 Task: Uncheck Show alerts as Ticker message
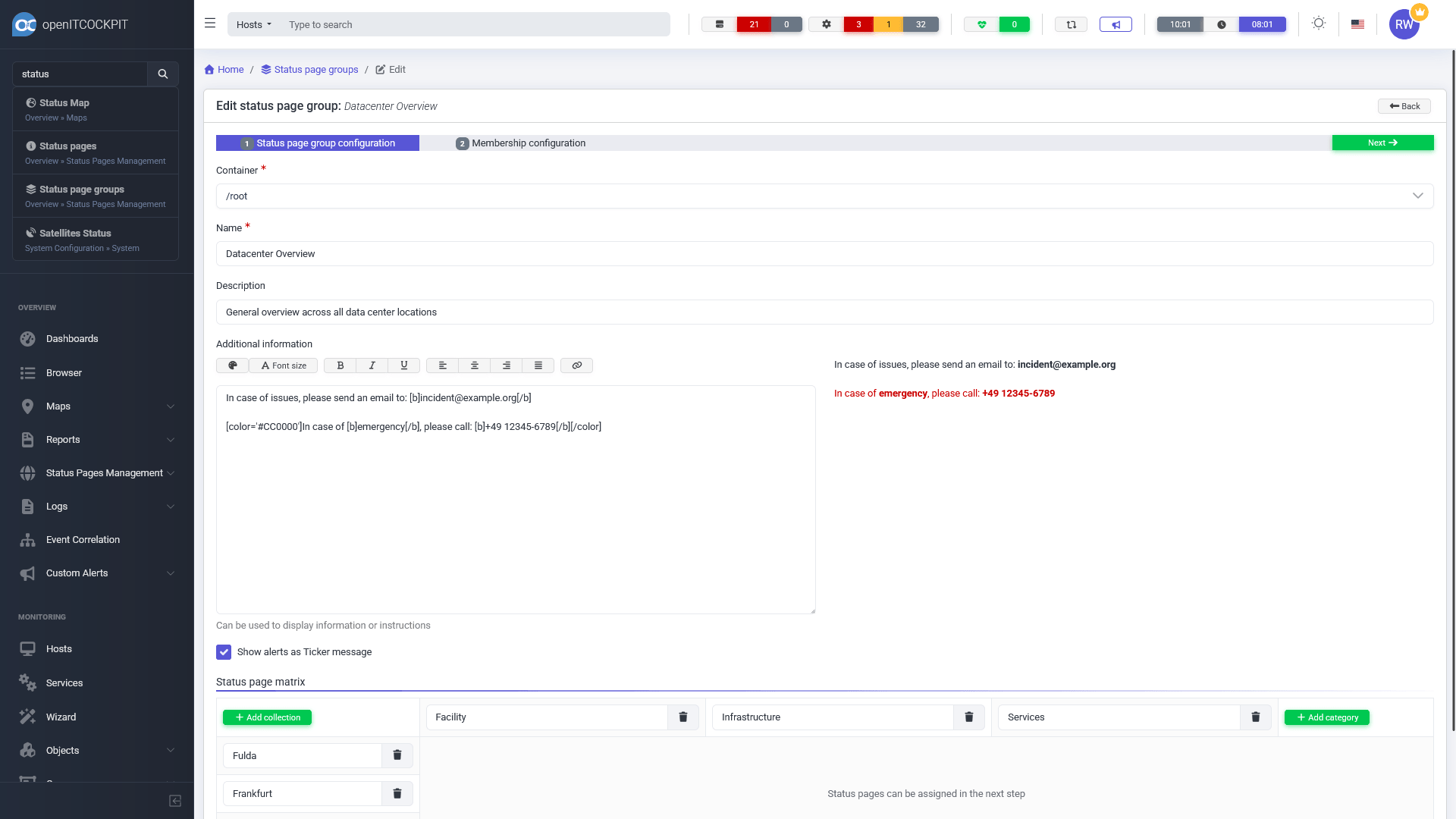click(x=224, y=652)
